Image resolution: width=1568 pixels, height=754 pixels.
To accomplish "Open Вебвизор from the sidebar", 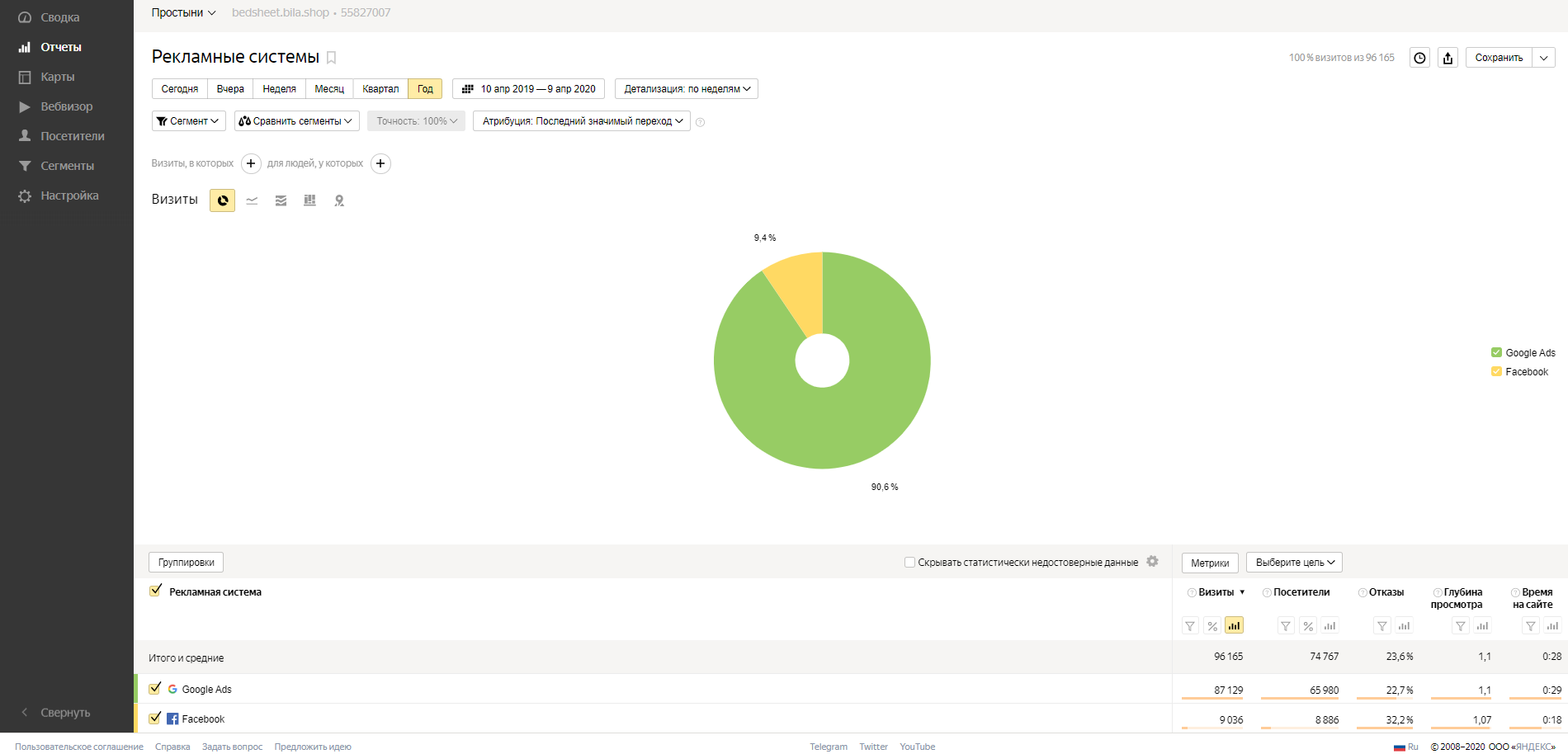I will click(x=66, y=106).
